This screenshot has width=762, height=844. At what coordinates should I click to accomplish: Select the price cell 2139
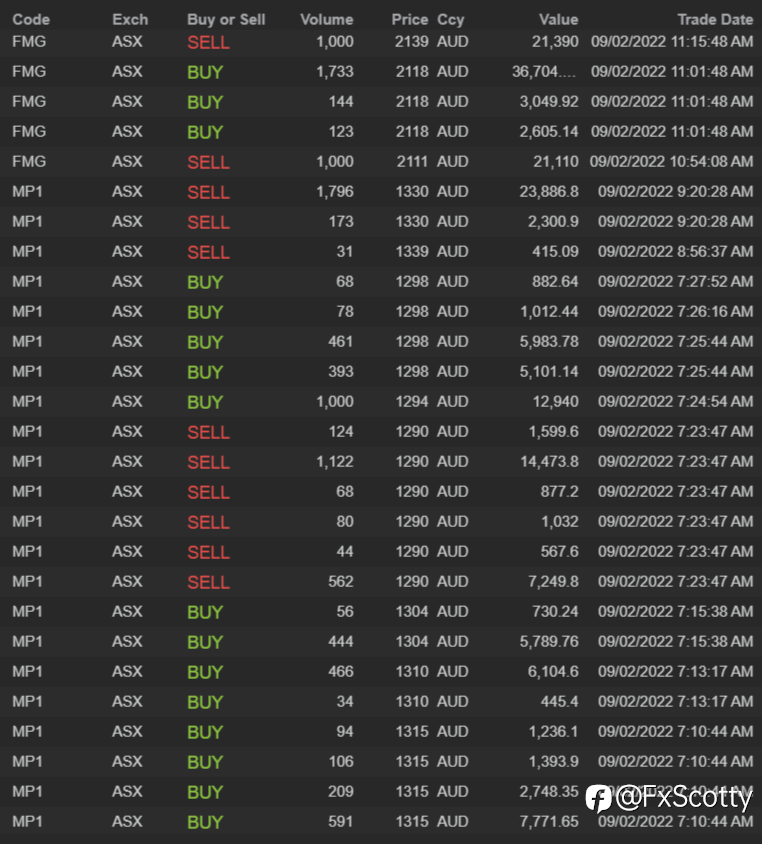point(411,41)
